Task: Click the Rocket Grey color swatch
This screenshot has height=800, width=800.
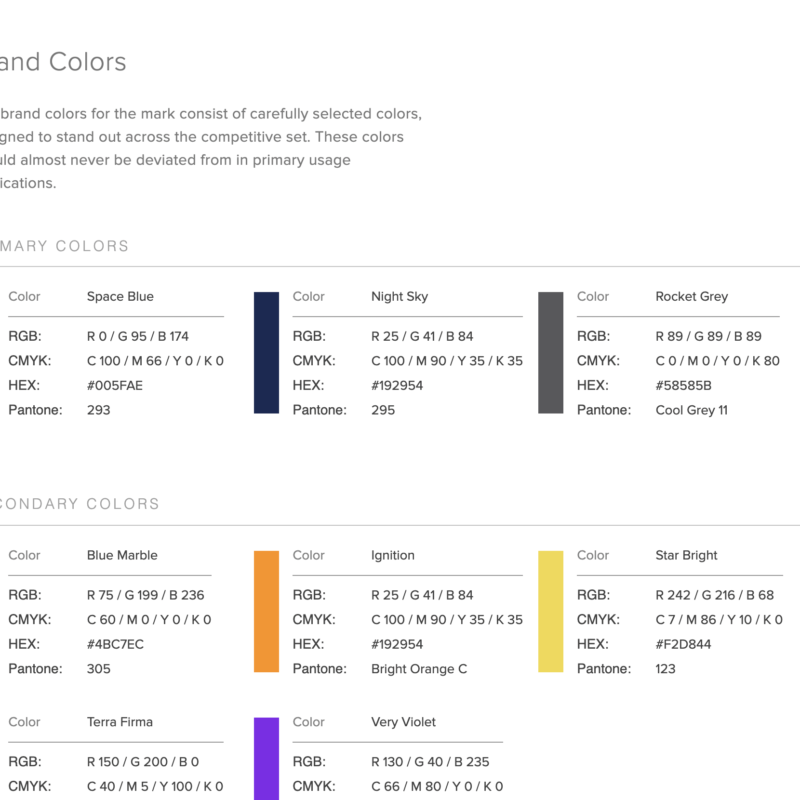Action: coord(551,353)
